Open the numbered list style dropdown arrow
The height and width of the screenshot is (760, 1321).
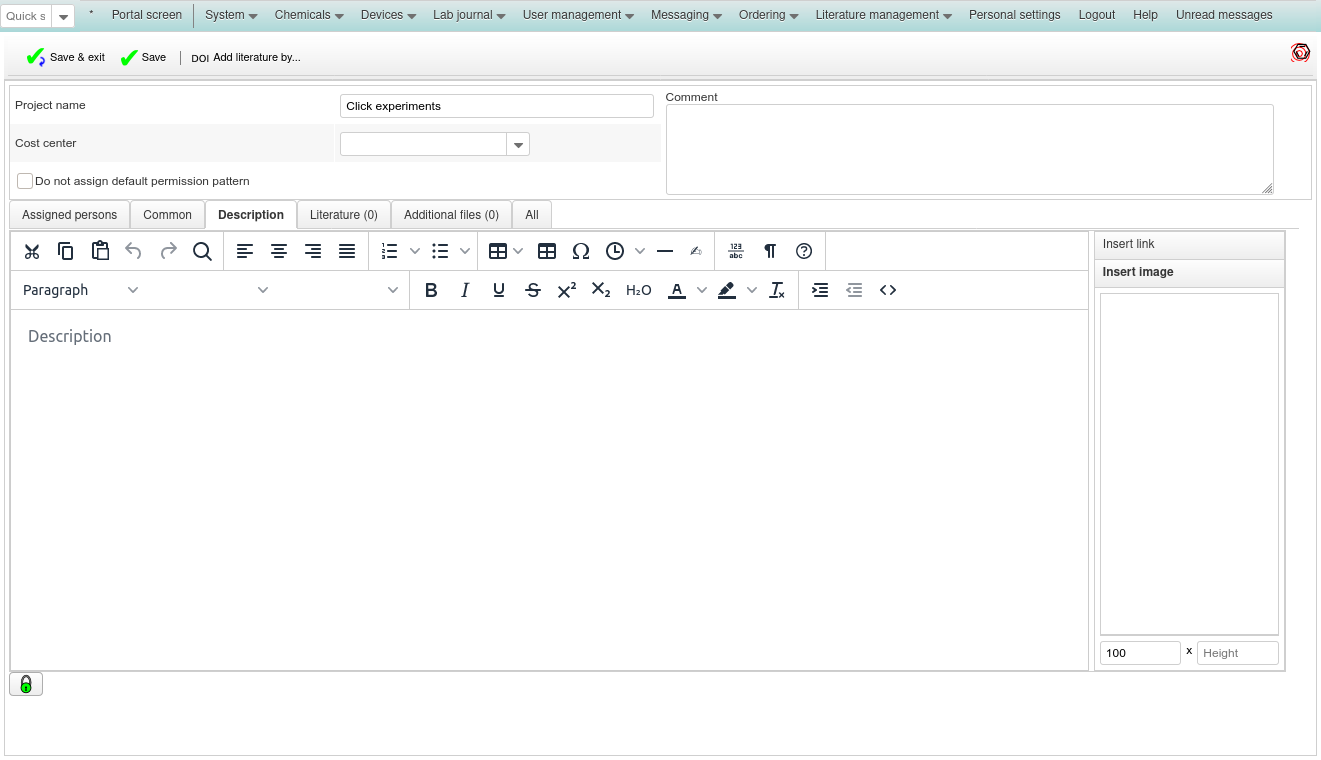pyautogui.click(x=415, y=251)
